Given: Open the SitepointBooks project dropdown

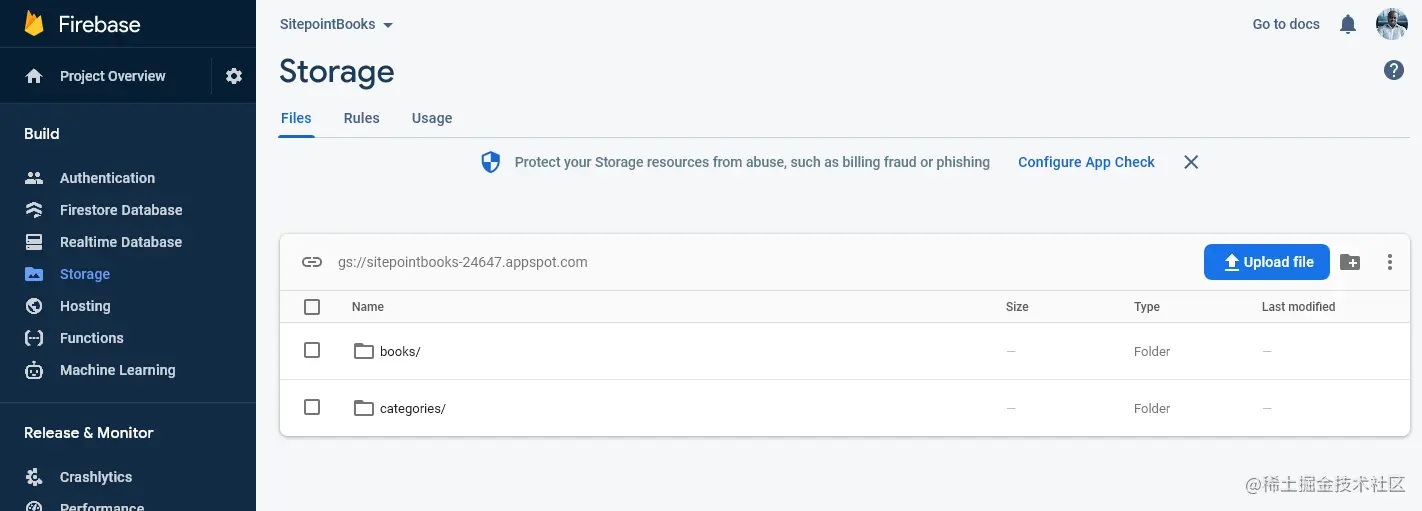Looking at the screenshot, I should (337, 24).
